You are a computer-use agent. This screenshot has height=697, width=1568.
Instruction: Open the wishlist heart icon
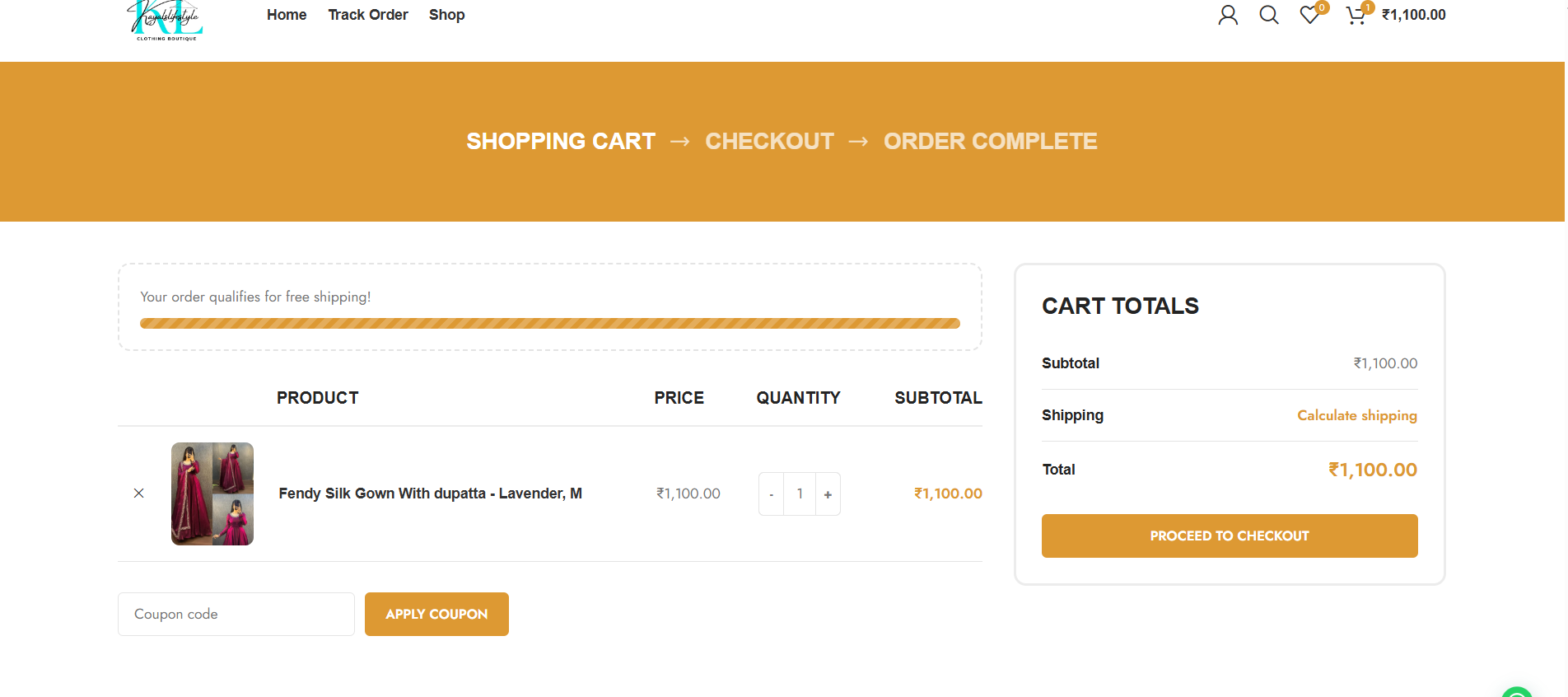coord(1309,15)
